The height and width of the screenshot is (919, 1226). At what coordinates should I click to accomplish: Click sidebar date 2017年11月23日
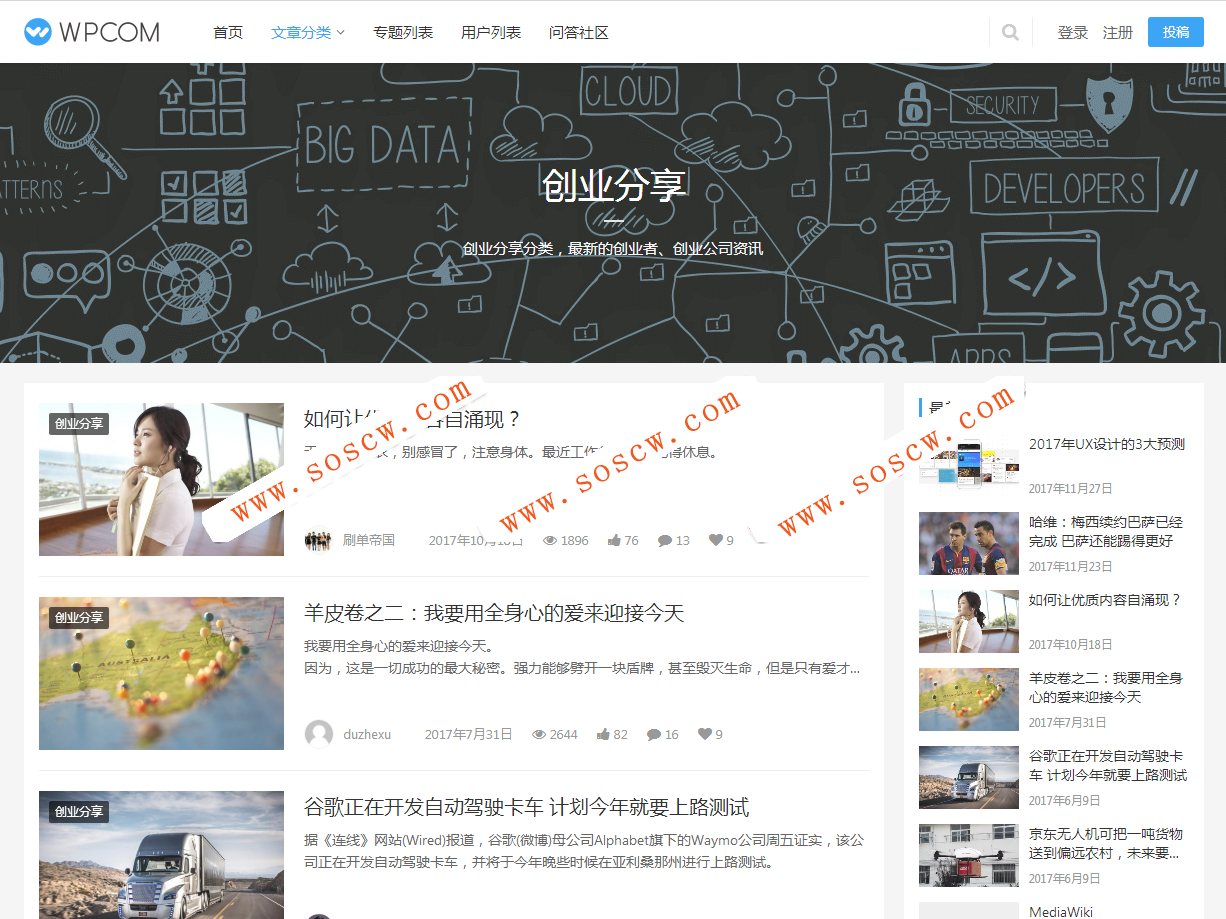pos(1071,566)
